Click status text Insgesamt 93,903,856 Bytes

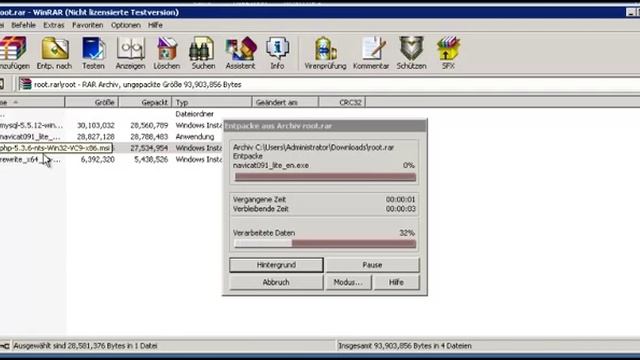[x=405, y=346]
